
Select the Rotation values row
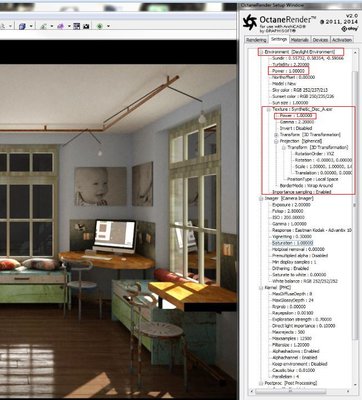[323, 160]
